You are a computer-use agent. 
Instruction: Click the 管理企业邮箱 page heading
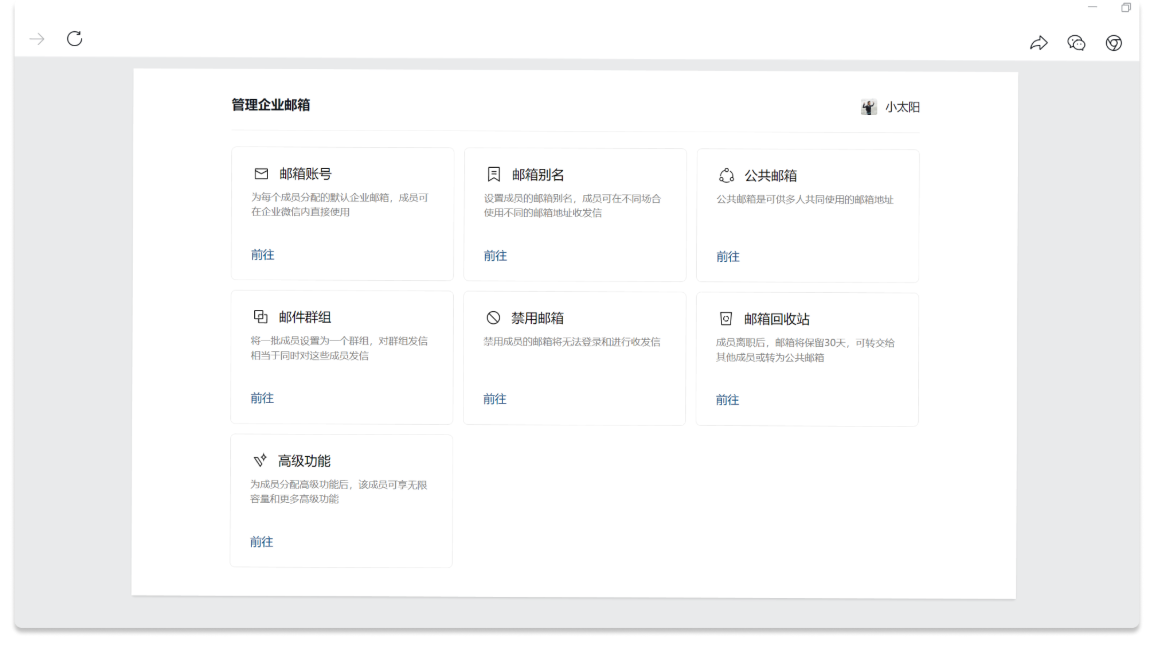271,105
